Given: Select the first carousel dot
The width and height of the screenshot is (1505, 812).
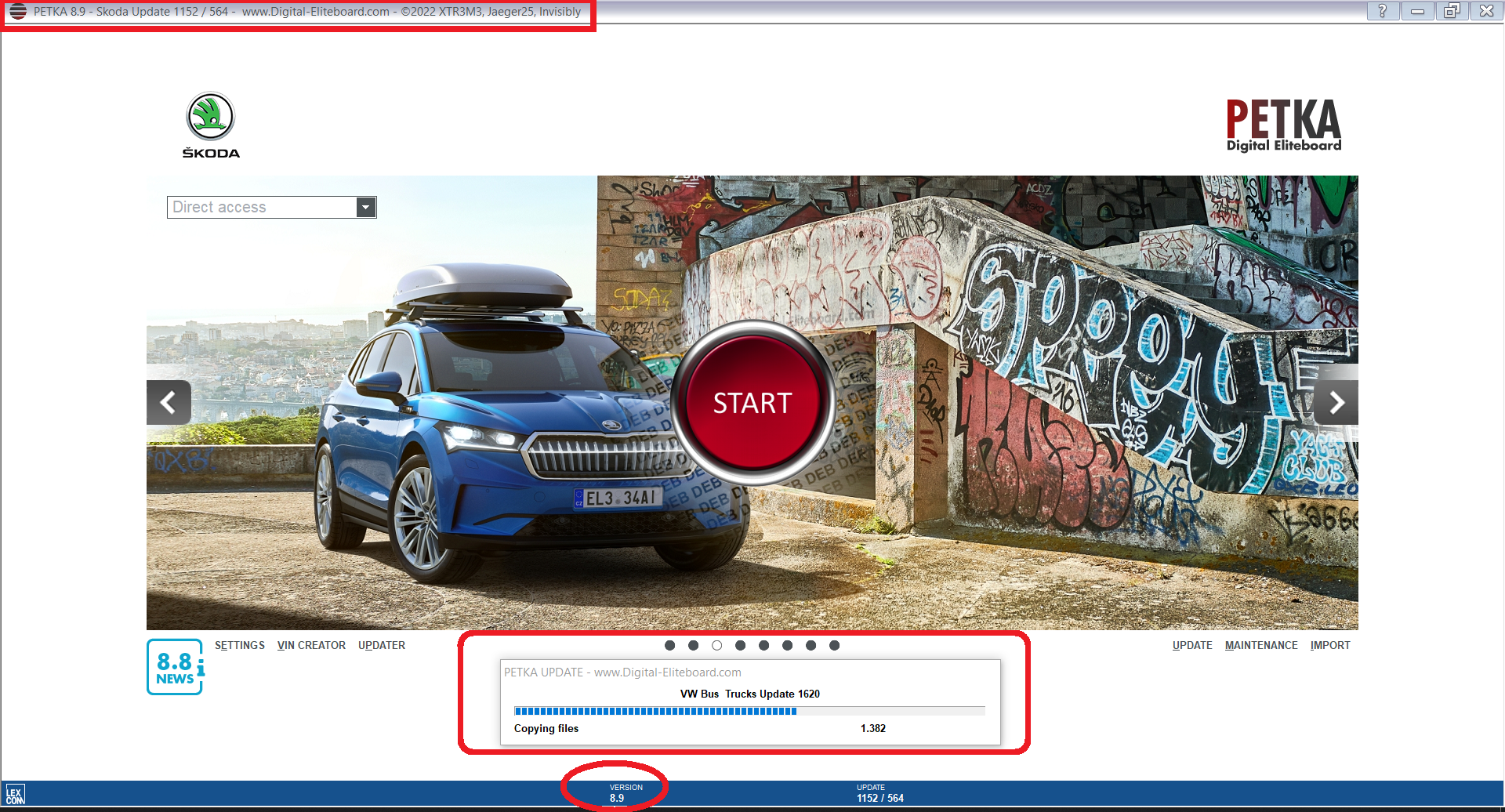Looking at the screenshot, I should click(669, 645).
